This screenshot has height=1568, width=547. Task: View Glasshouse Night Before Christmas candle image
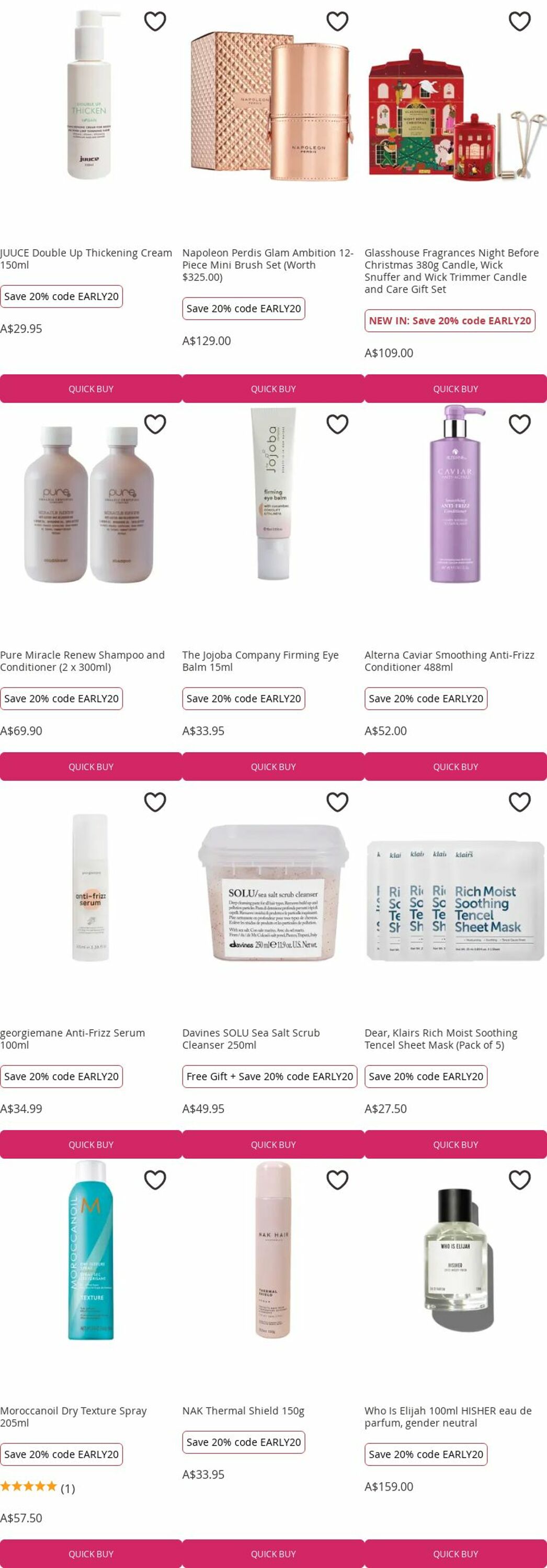click(455, 114)
